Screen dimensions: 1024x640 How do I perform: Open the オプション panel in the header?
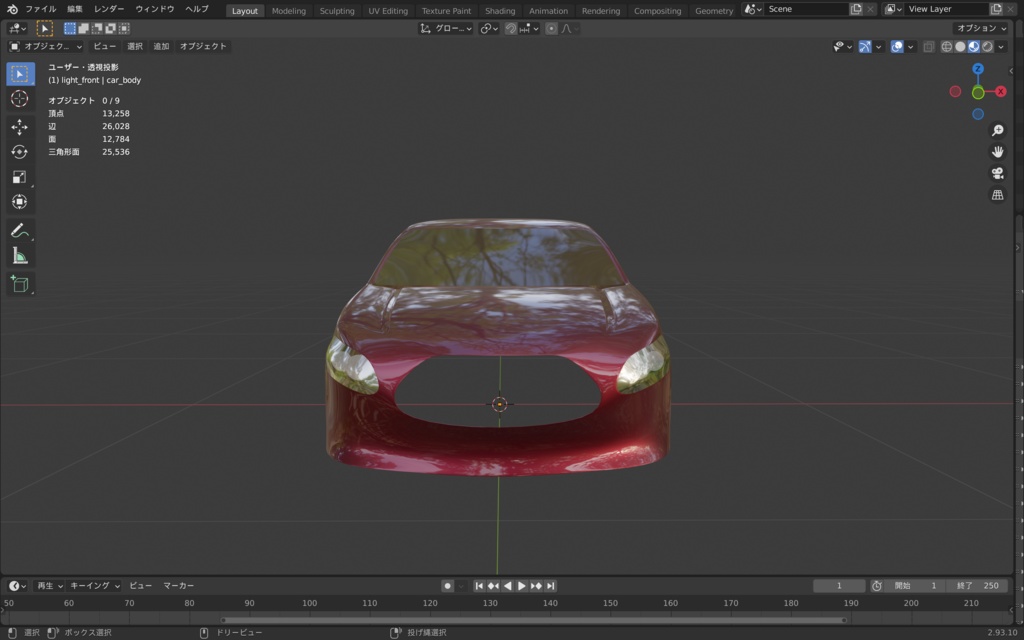[982, 27]
